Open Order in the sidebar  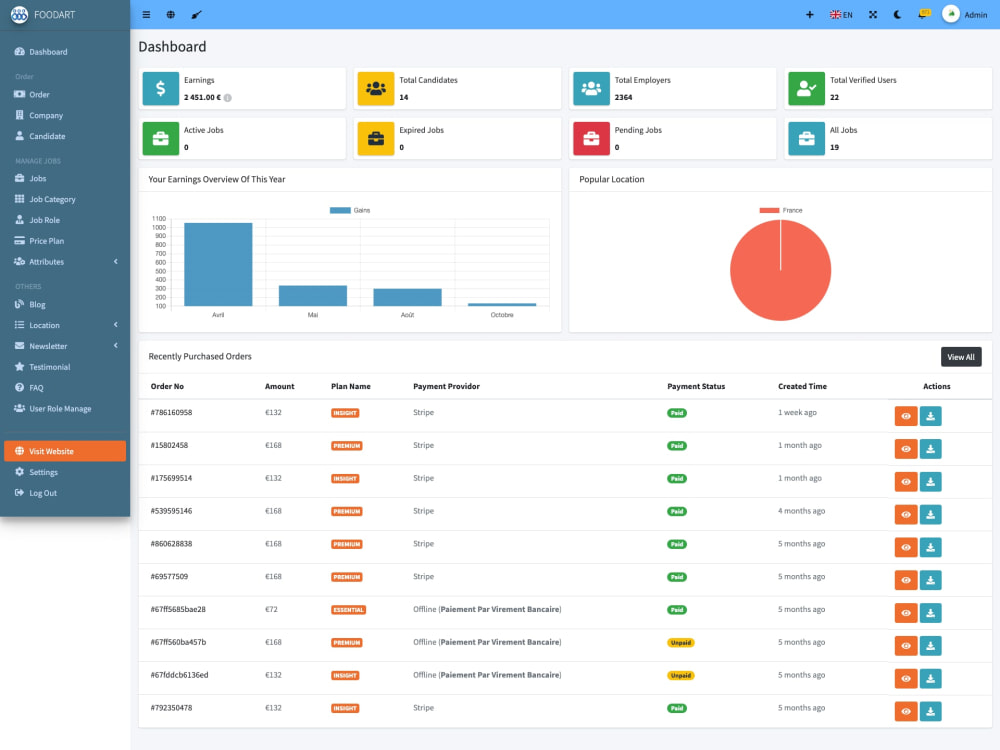(x=65, y=94)
